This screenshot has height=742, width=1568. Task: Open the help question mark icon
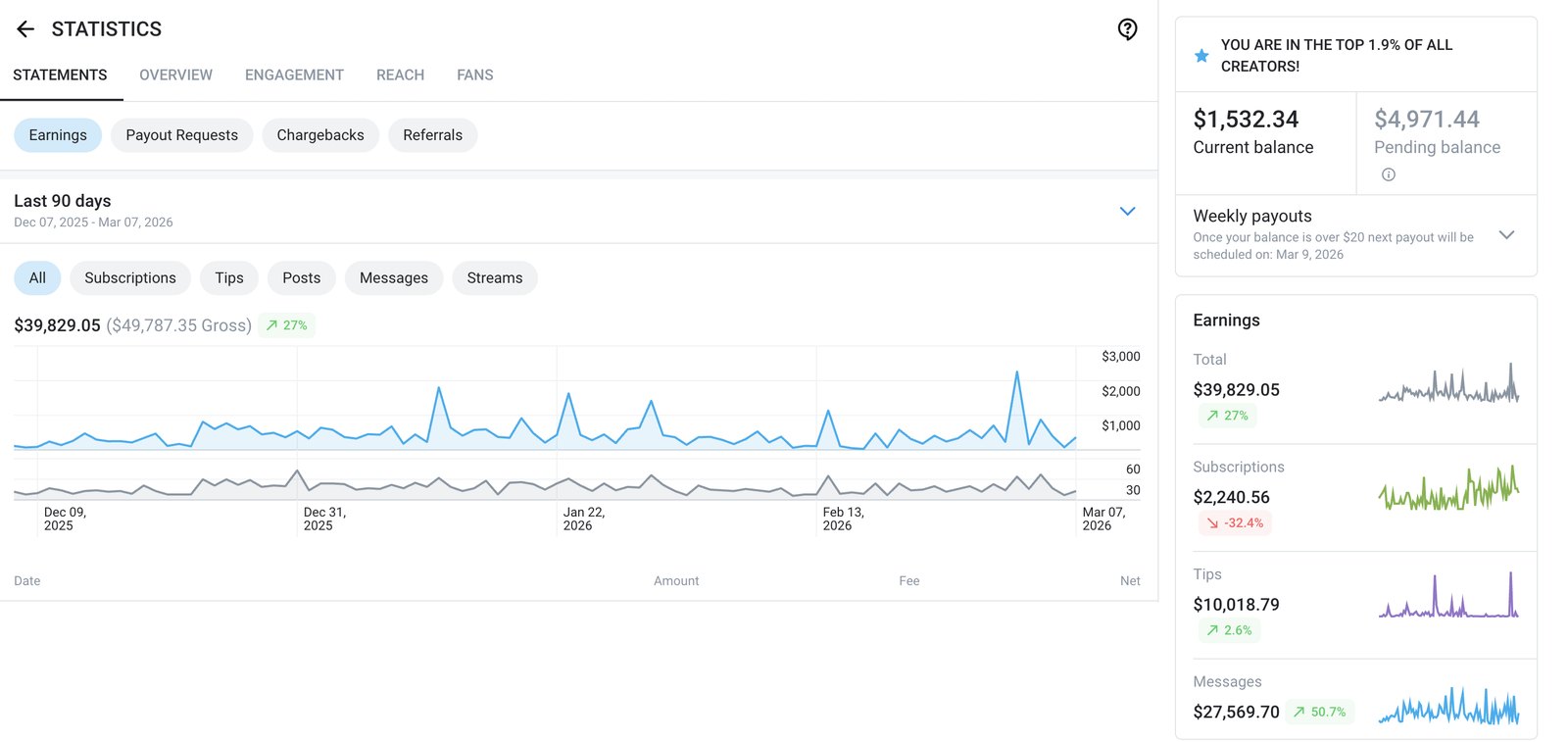click(1128, 29)
